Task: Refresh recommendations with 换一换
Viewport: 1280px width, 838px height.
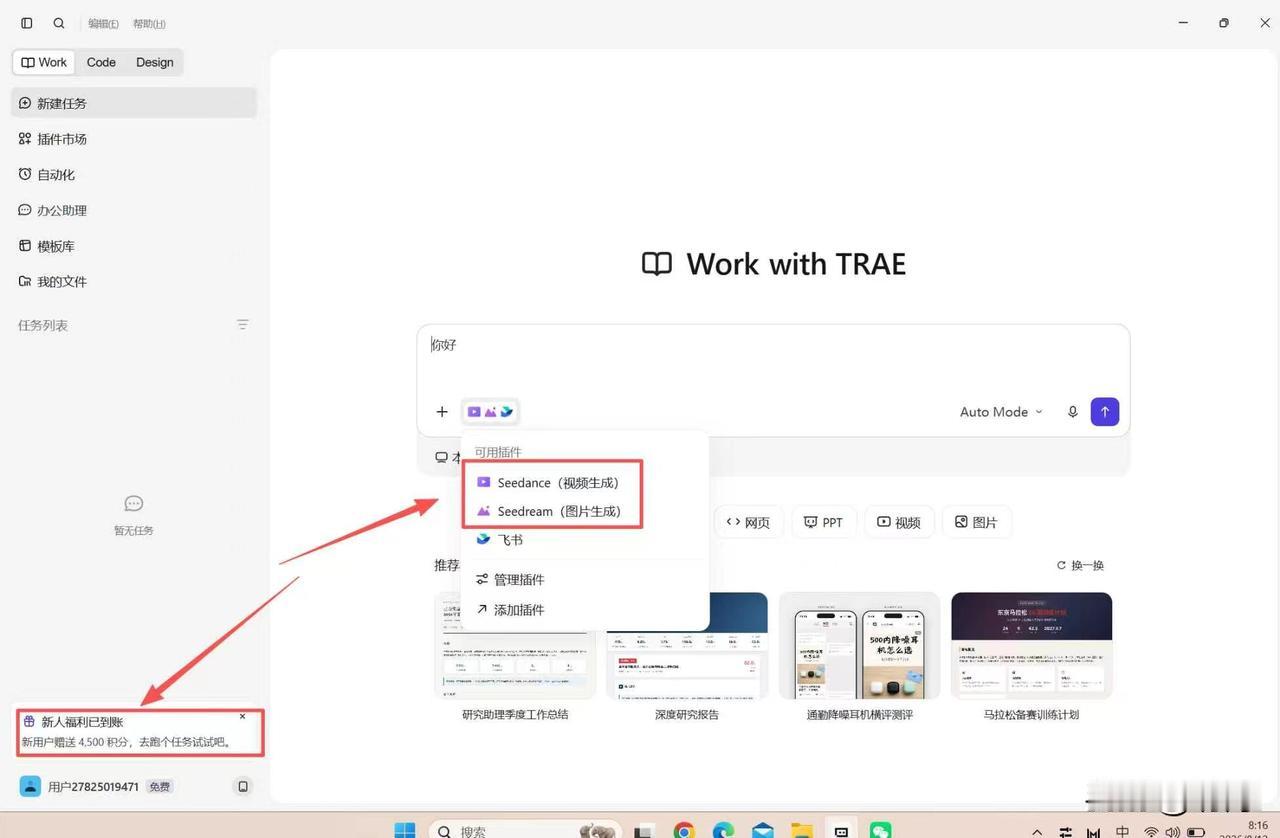Action: click(1081, 566)
